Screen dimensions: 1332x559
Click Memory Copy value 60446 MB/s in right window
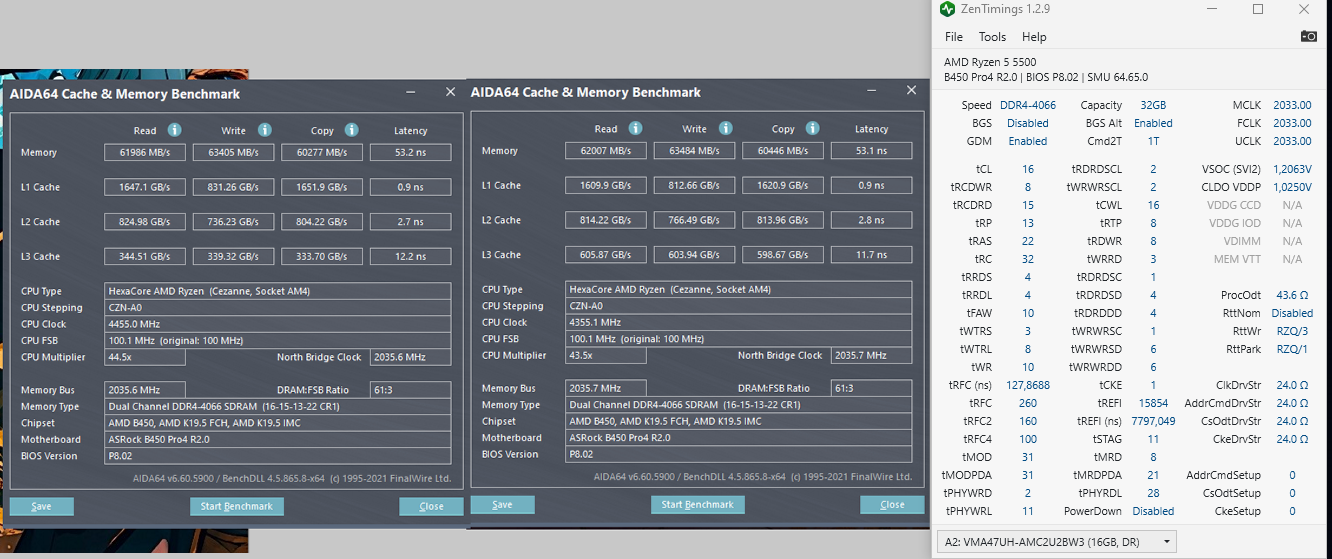(x=783, y=151)
